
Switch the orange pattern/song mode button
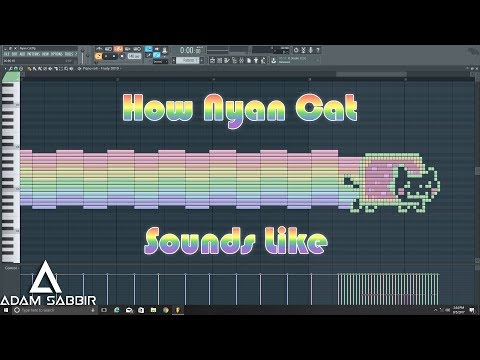tap(98, 56)
